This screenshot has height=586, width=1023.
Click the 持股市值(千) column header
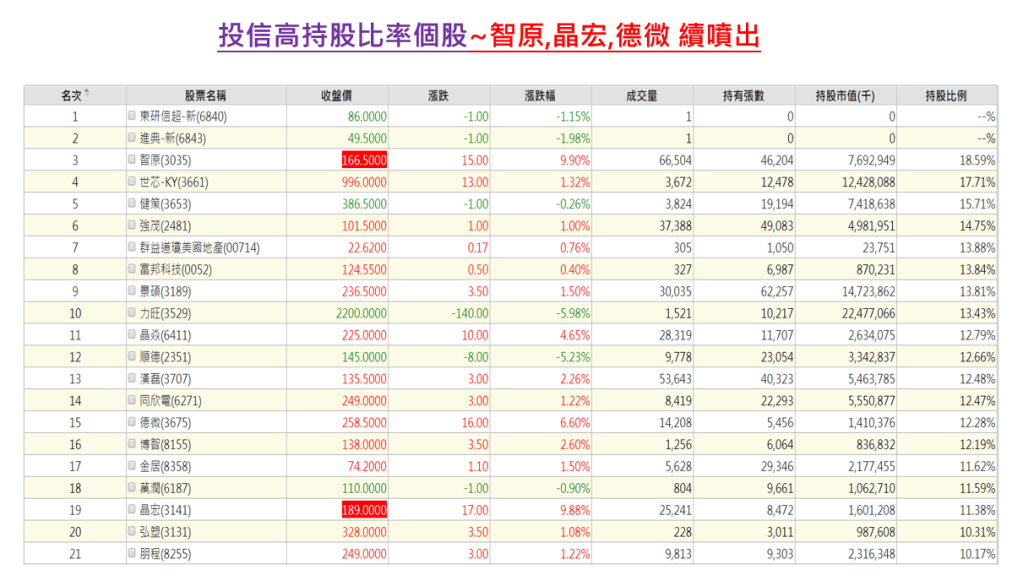click(x=845, y=96)
